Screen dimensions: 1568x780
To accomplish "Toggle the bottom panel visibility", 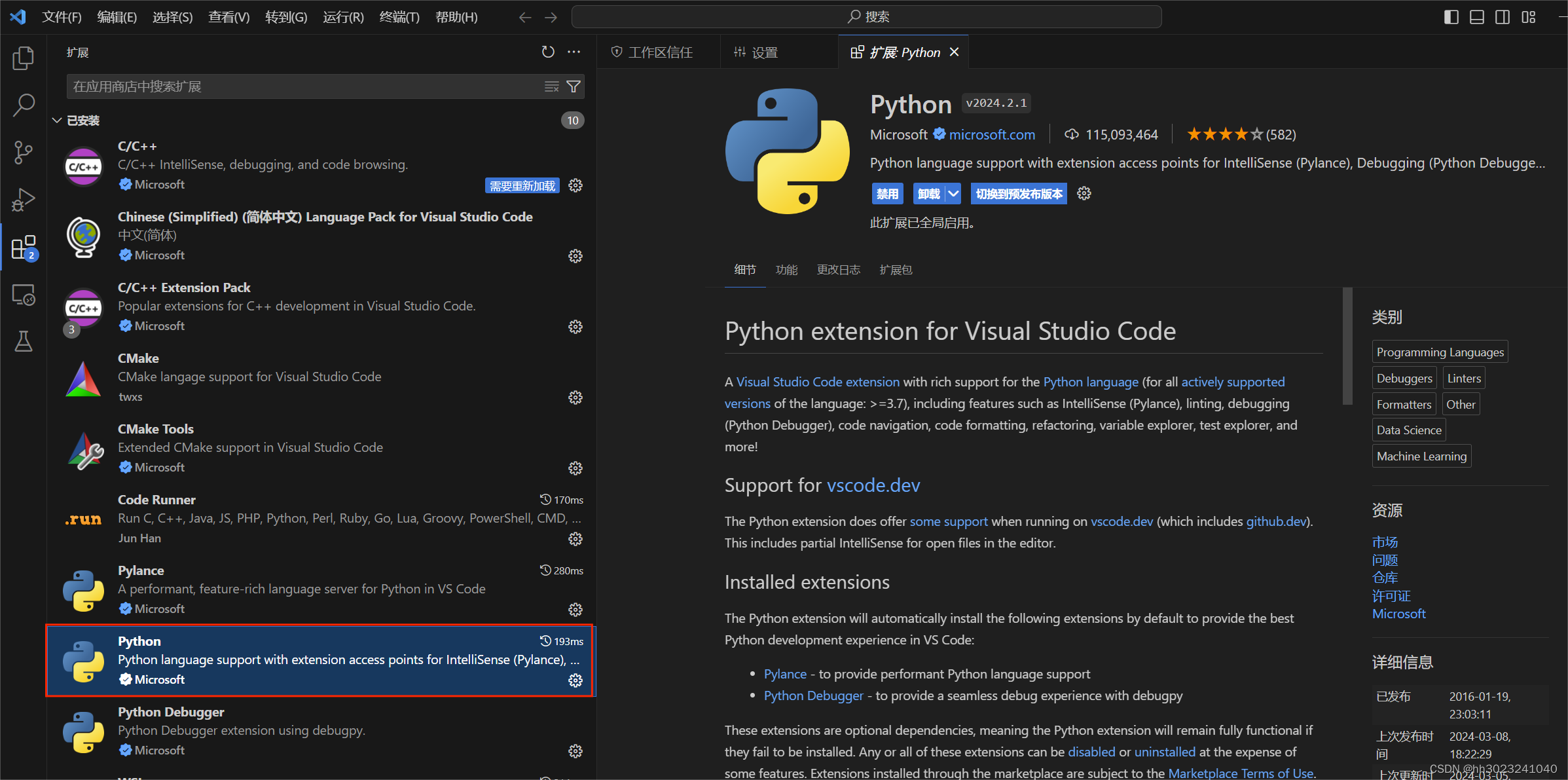I will [x=1477, y=16].
